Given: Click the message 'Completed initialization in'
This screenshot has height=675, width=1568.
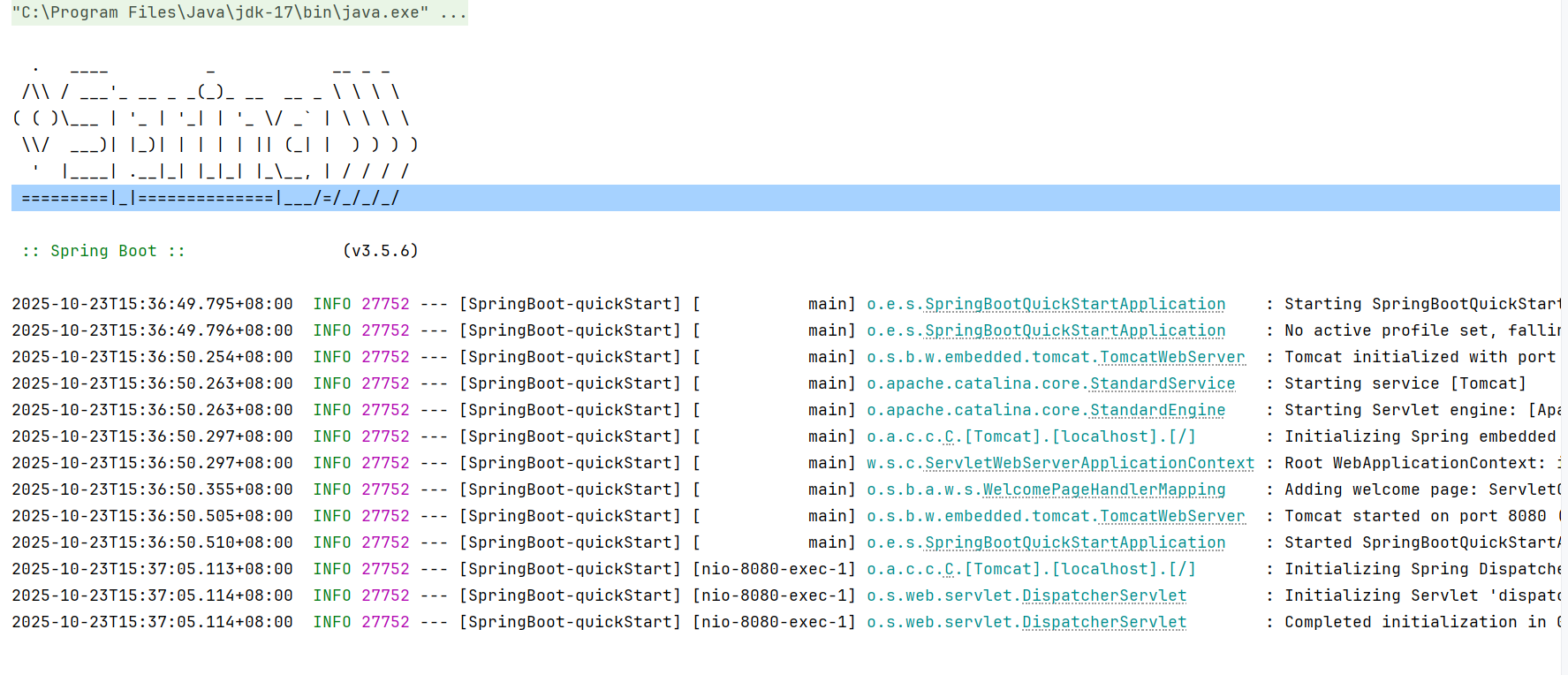Looking at the screenshot, I should pos(1415,622).
